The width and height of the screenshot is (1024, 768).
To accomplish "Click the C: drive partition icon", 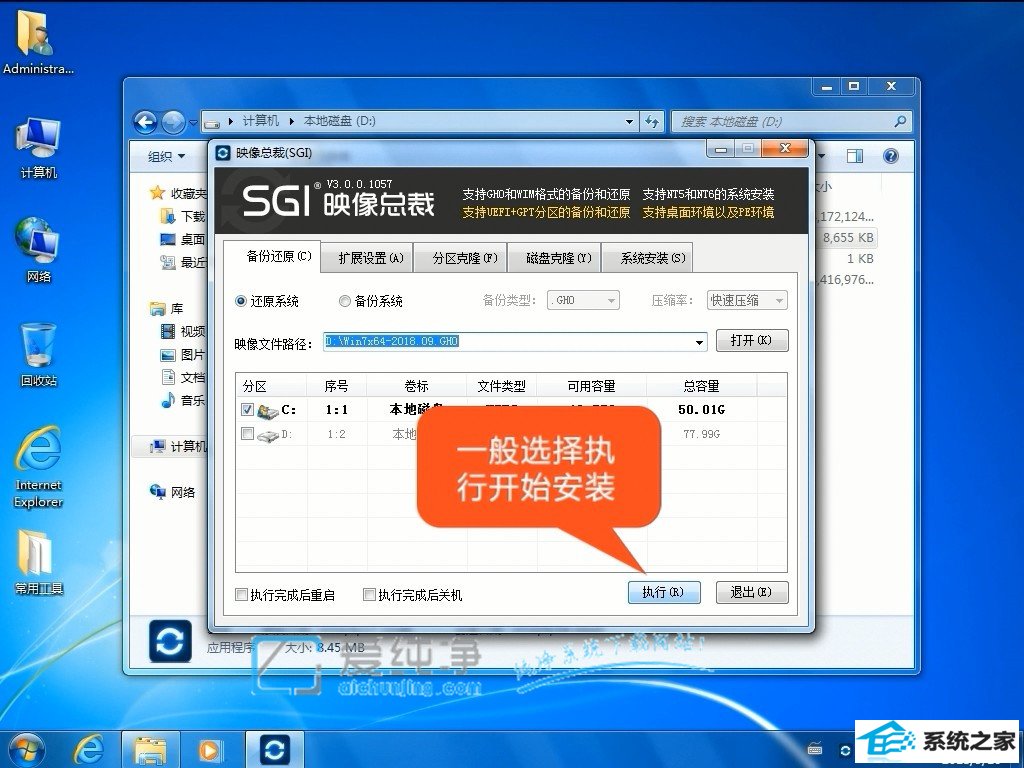I will coord(268,411).
